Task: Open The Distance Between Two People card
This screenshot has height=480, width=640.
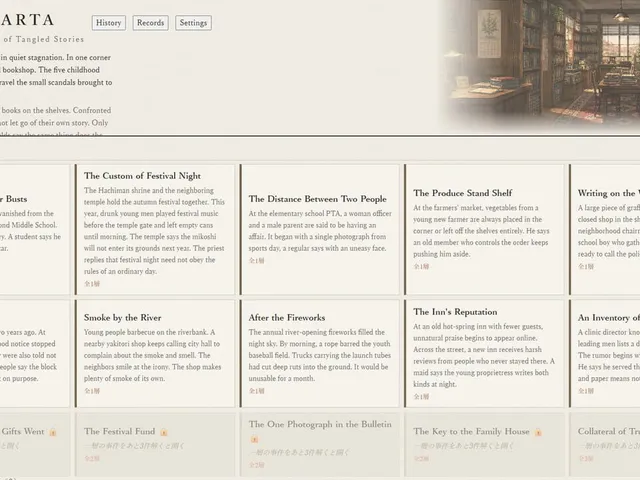Action: pos(320,229)
